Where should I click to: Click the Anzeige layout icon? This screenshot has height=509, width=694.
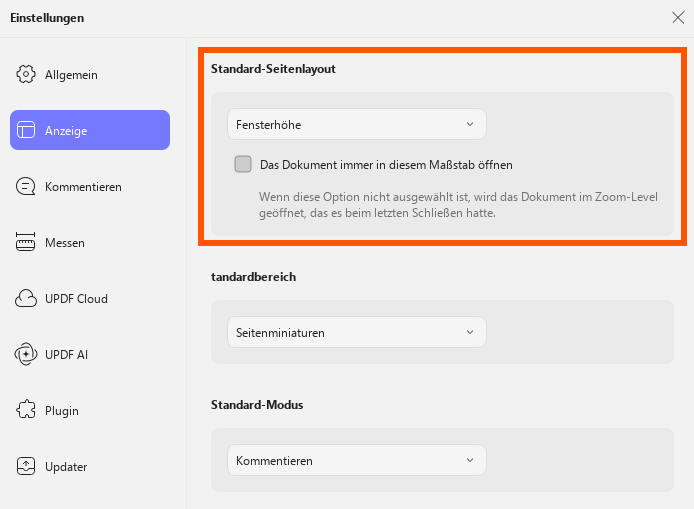pos(26,130)
